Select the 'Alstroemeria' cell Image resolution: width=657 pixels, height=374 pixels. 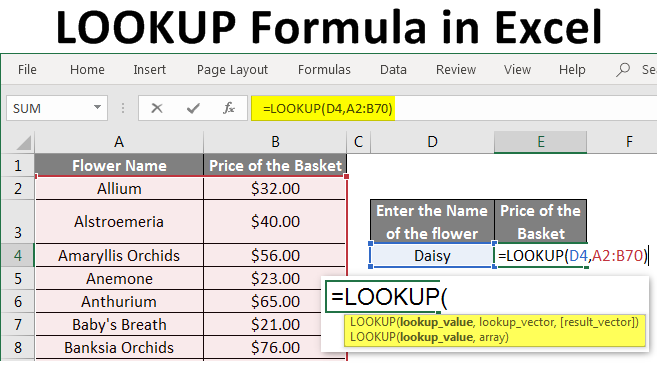point(119,222)
